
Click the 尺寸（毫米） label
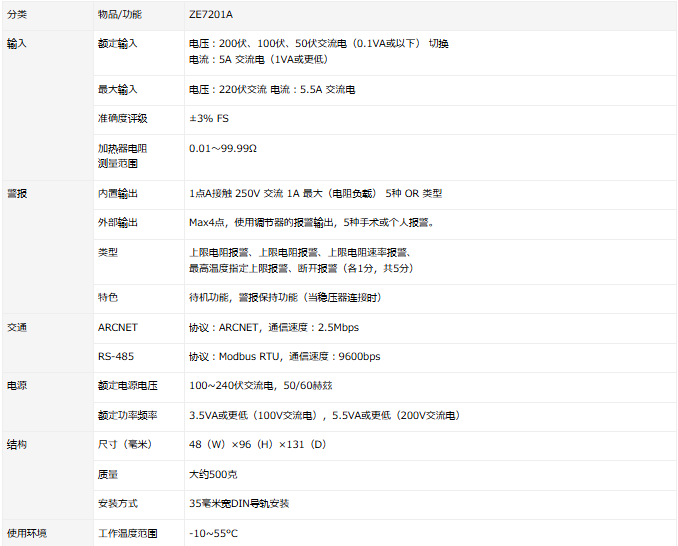click(x=125, y=444)
